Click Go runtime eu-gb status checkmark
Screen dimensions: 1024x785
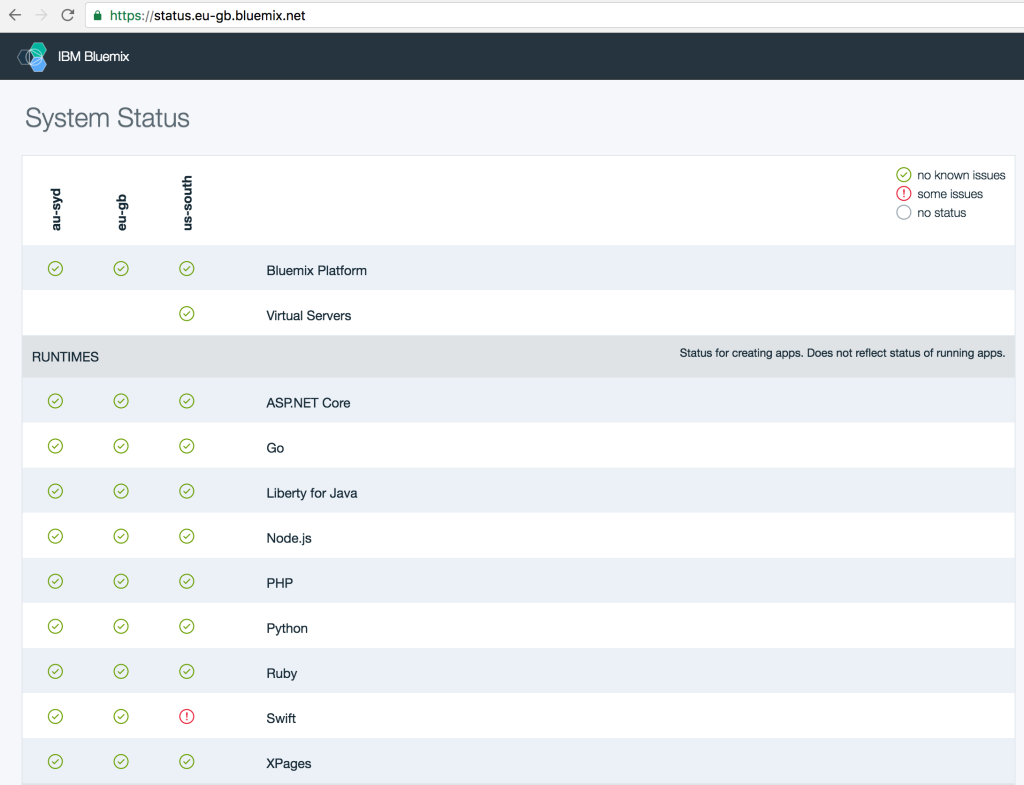click(121, 446)
